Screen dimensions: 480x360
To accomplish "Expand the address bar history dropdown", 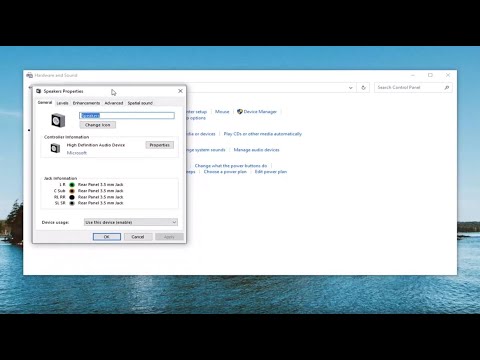I will [351, 88].
